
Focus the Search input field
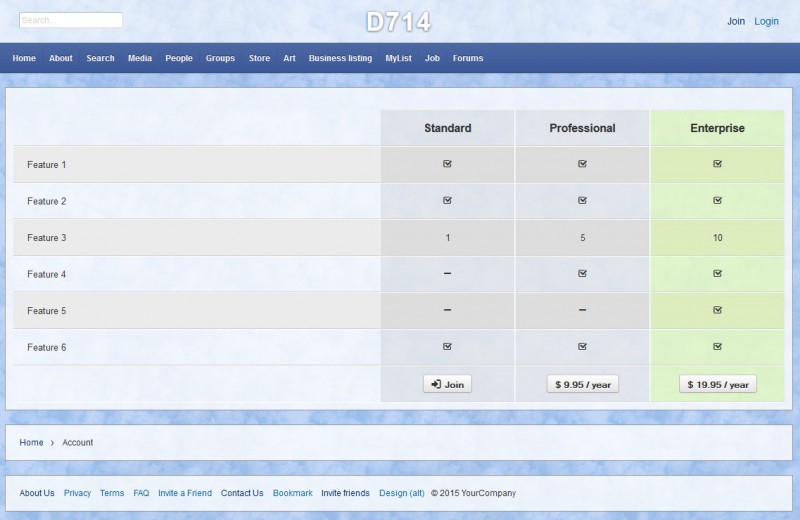(x=71, y=20)
